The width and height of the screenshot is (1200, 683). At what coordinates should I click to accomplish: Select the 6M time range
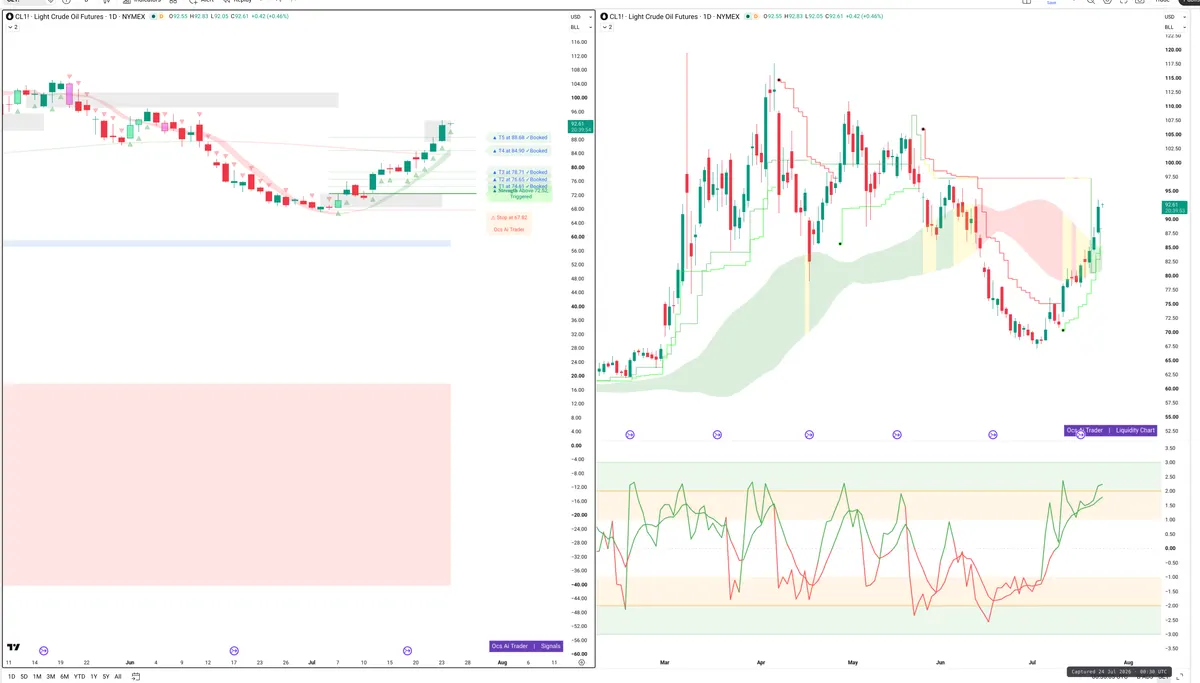pyautogui.click(x=65, y=677)
